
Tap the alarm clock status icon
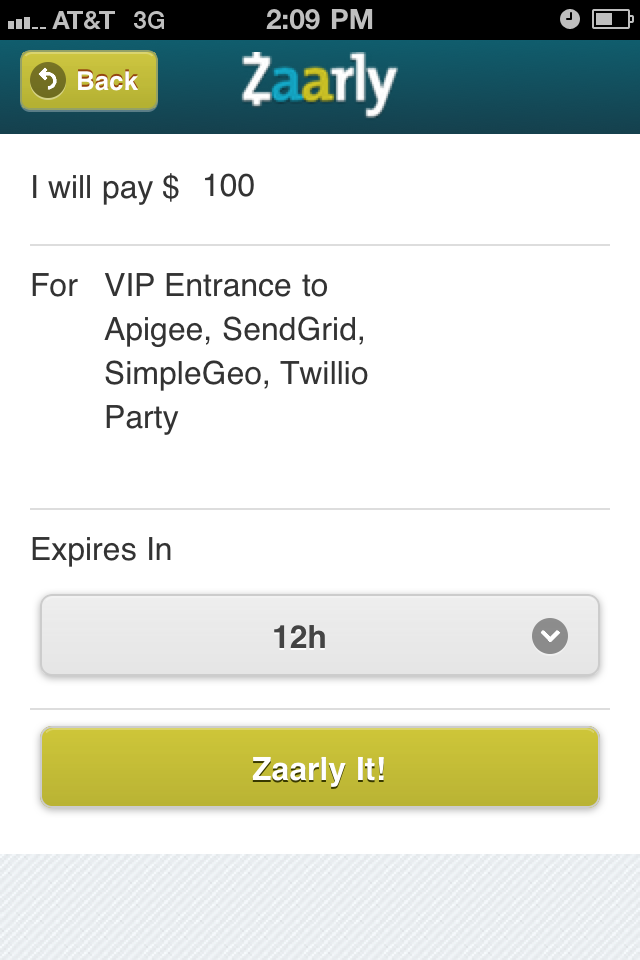point(569,19)
